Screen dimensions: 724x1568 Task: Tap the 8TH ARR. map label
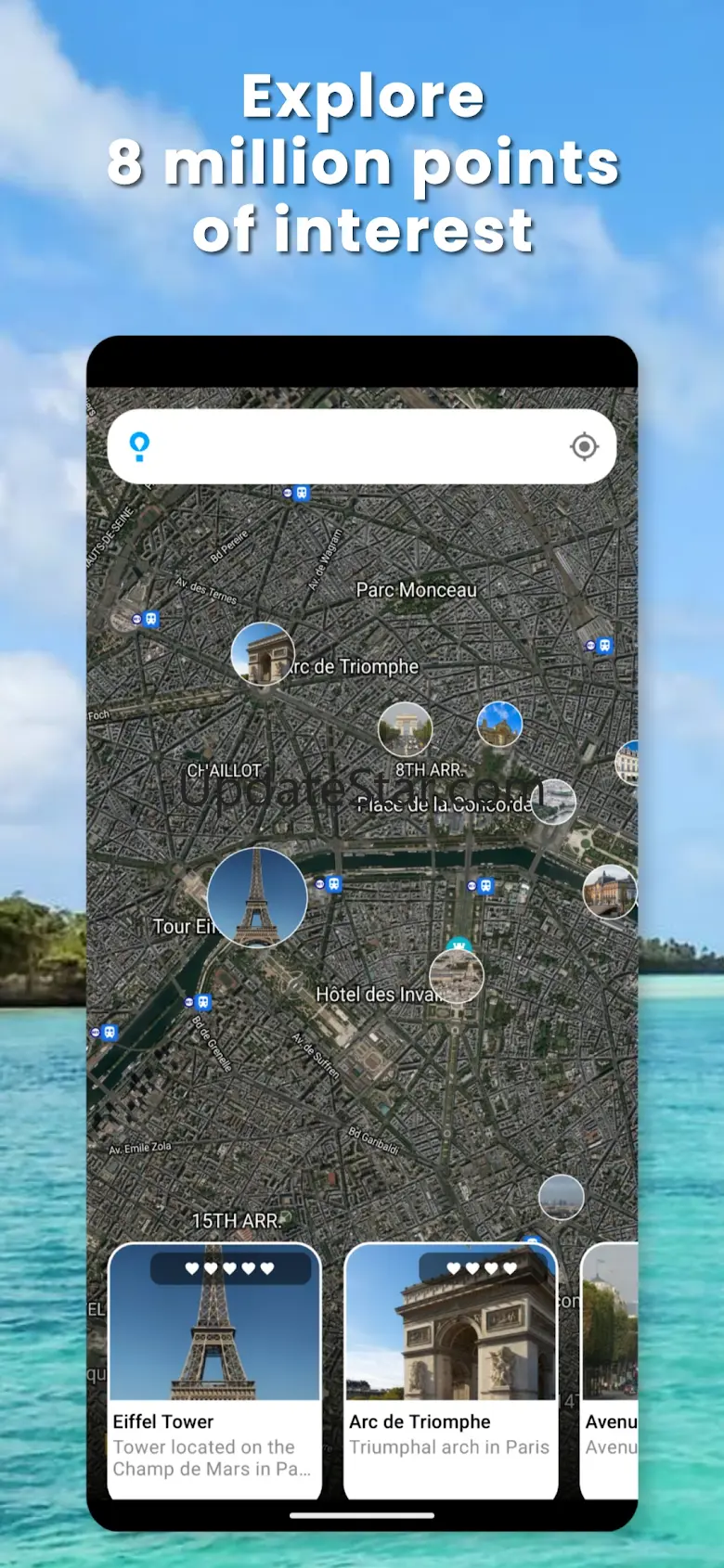tap(430, 770)
